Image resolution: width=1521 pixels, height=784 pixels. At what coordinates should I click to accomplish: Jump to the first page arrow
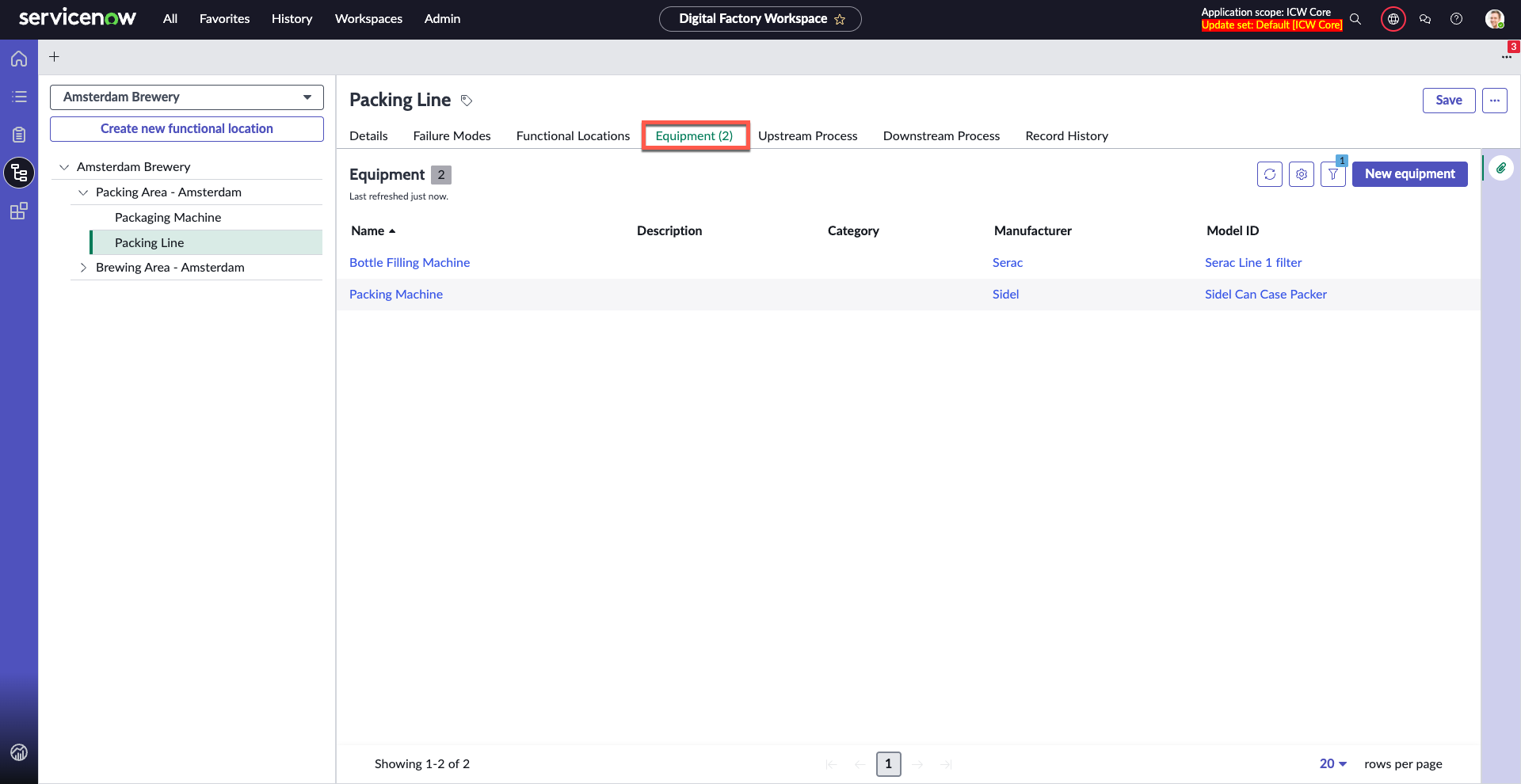831,764
